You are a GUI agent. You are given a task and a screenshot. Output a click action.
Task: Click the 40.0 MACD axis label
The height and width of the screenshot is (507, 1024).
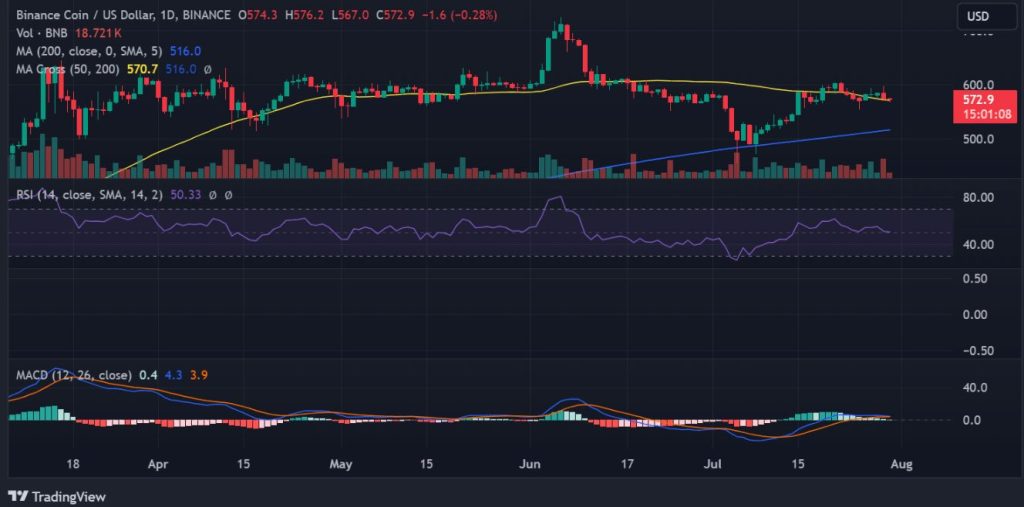click(977, 387)
